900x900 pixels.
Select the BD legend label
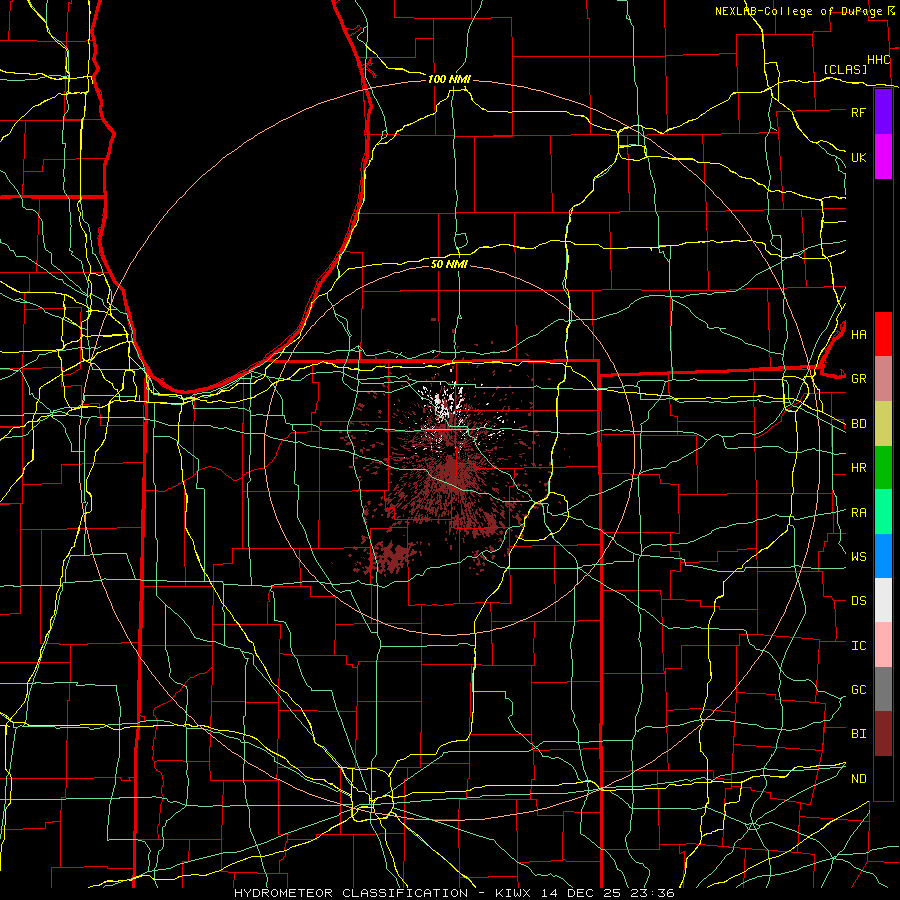[x=858, y=424]
